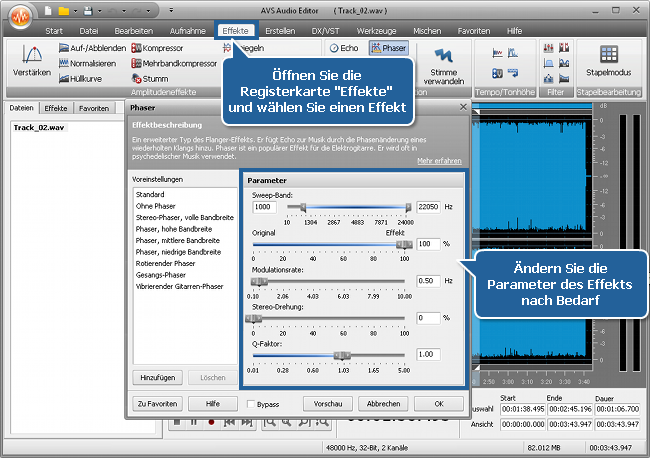This screenshot has width=650, height=458.
Task: Toggle the Bypass checkbox
Action: [251, 404]
